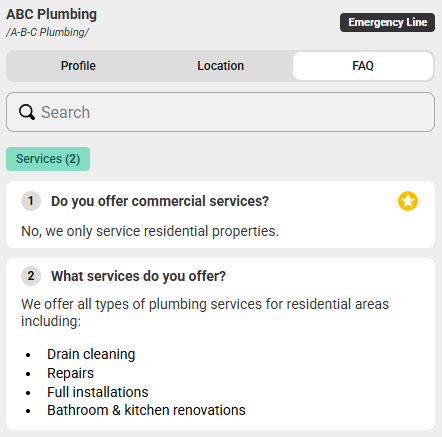Click the number 2 badge
442x437 pixels.
coord(31,276)
